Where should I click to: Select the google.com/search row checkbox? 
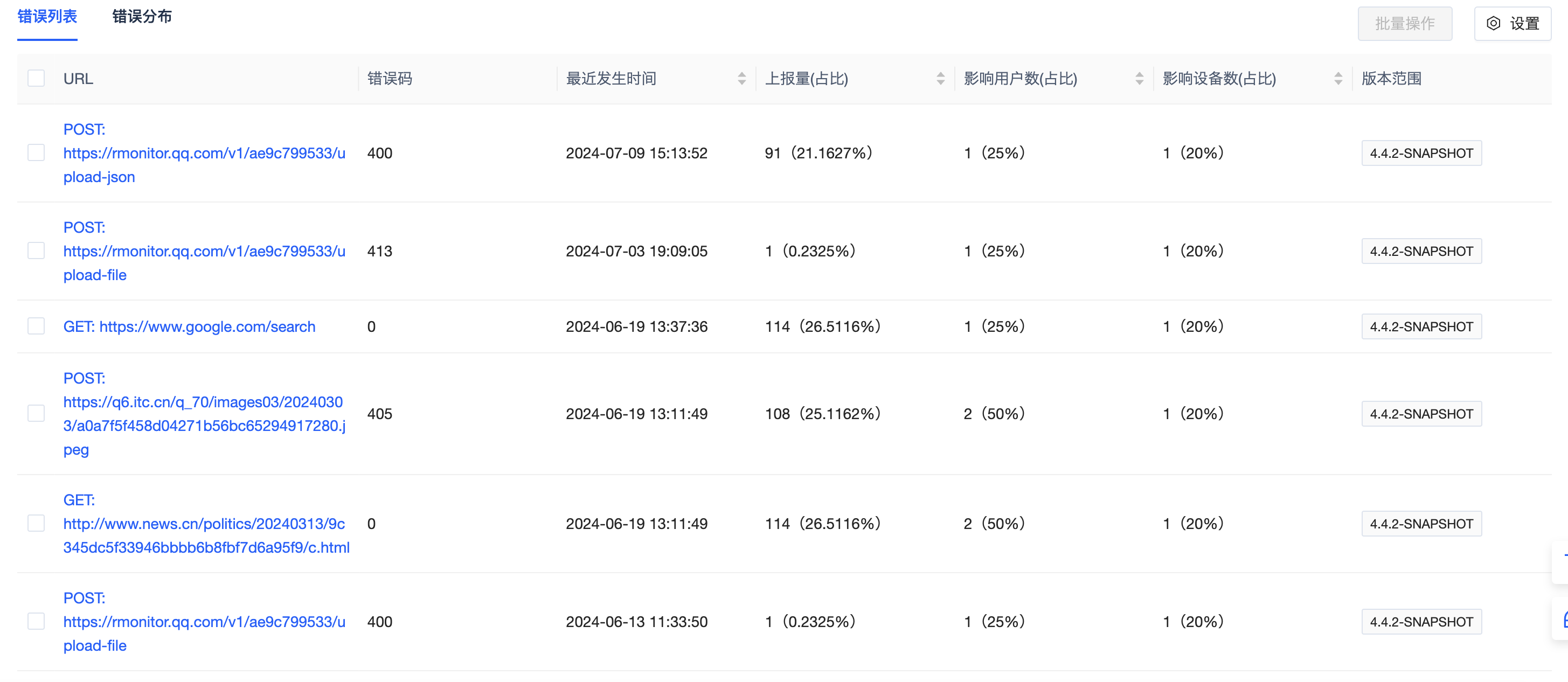37,326
